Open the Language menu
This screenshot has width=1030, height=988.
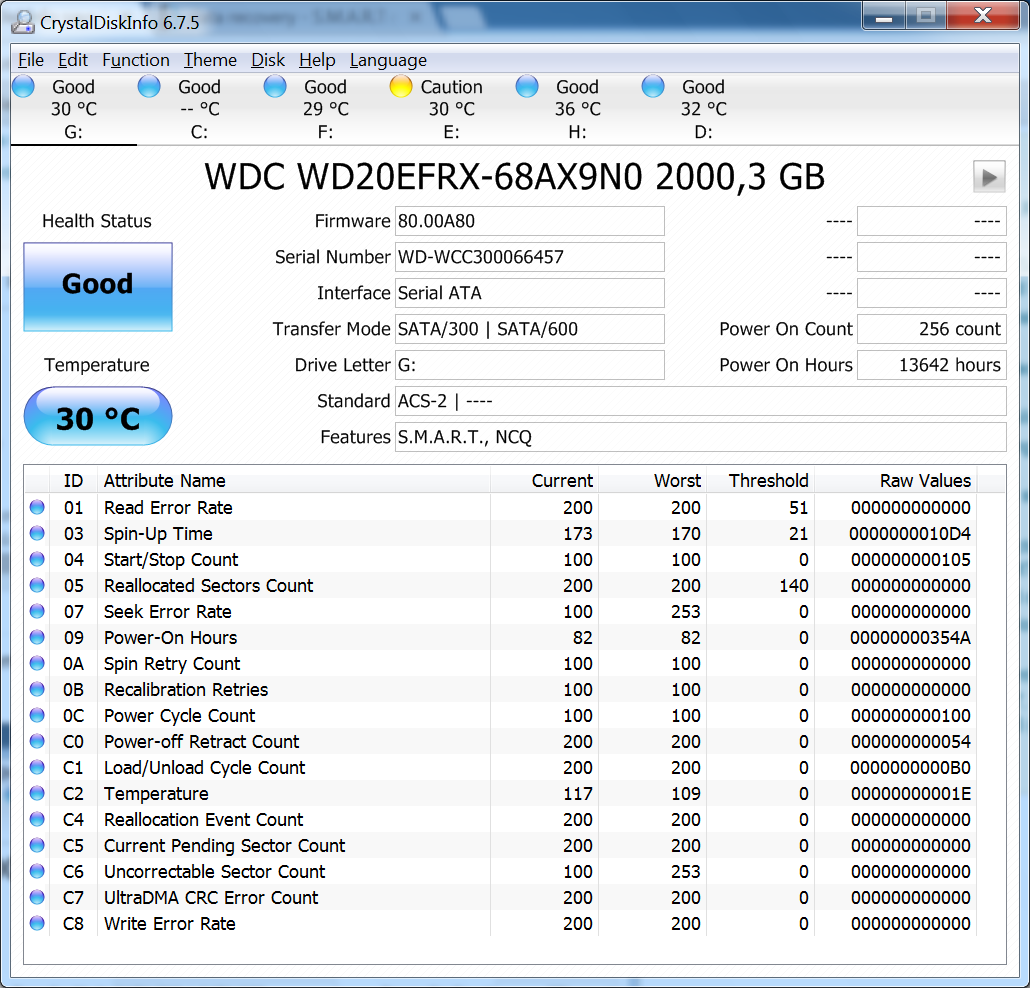(x=388, y=60)
